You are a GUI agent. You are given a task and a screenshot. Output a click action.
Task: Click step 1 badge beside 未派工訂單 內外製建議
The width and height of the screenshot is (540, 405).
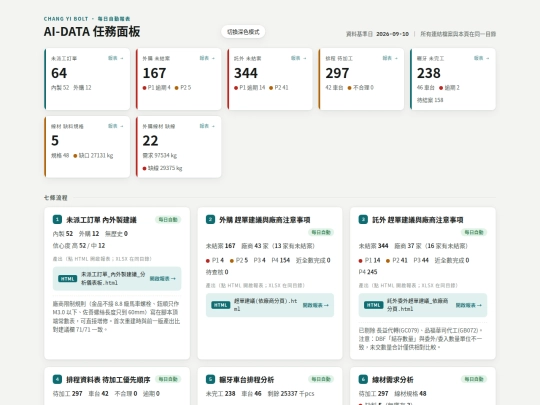tap(57, 219)
